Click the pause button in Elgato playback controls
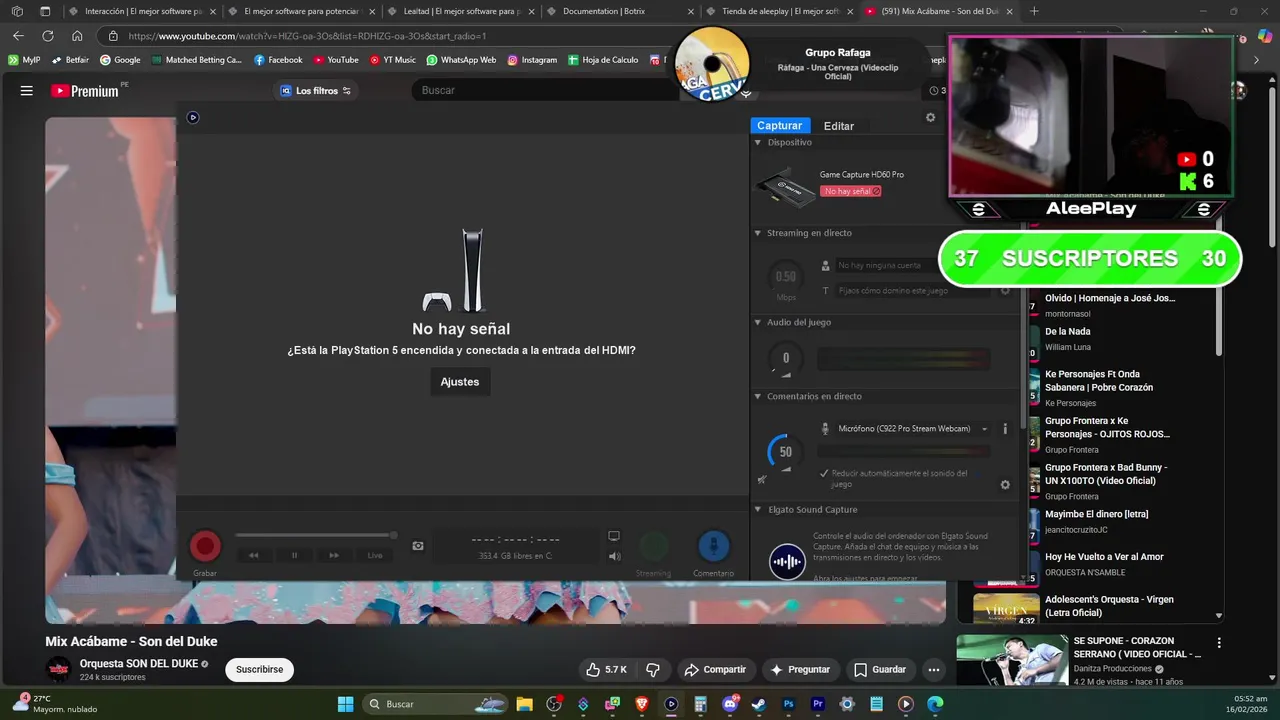The width and height of the screenshot is (1280, 720). point(294,555)
